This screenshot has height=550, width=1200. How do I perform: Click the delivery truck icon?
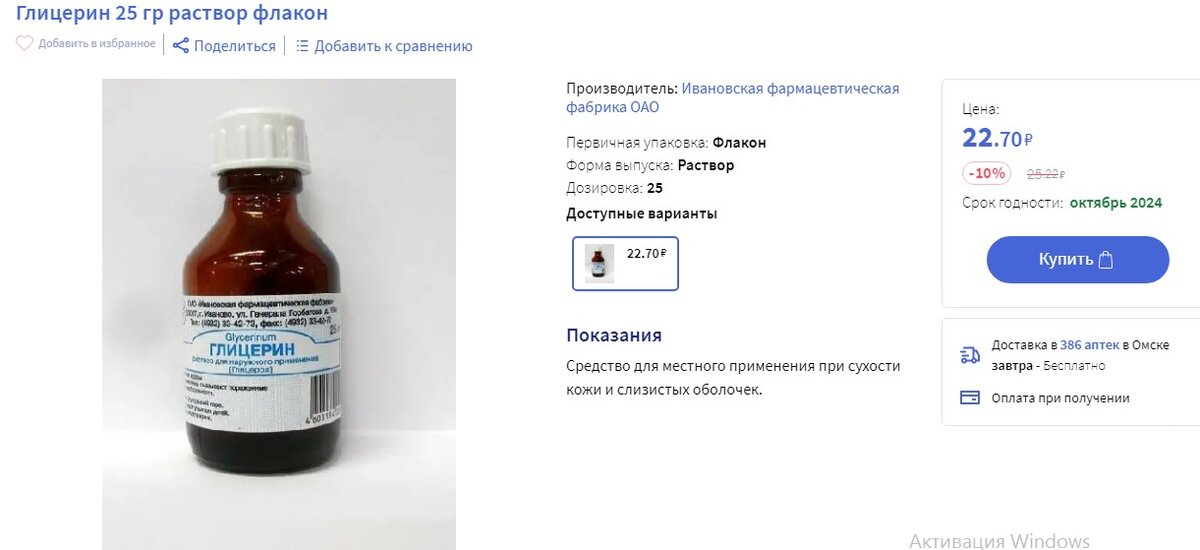point(969,355)
